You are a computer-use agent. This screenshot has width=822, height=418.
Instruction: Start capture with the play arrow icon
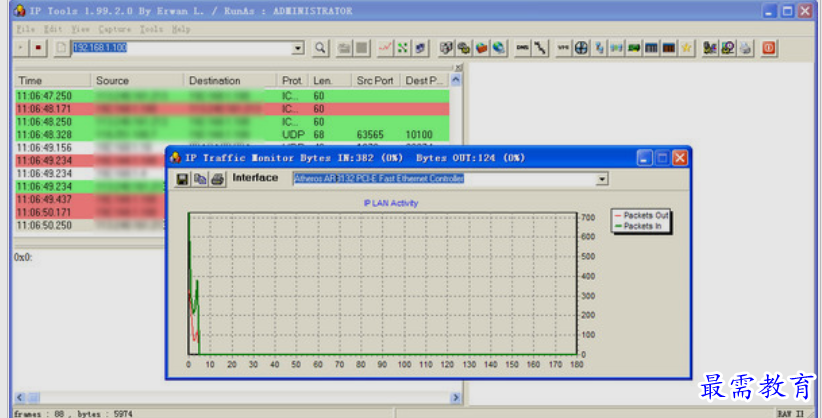click(x=20, y=48)
